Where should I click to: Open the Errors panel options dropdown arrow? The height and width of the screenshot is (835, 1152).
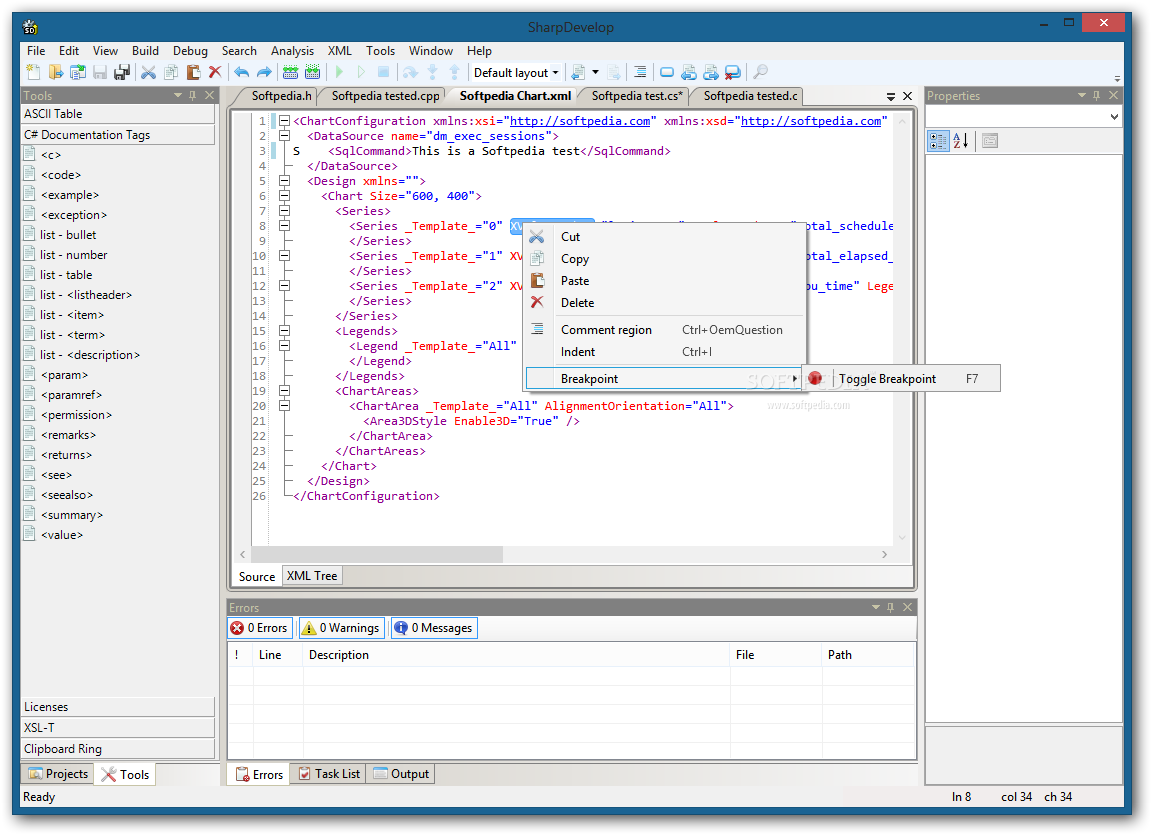pos(875,607)
